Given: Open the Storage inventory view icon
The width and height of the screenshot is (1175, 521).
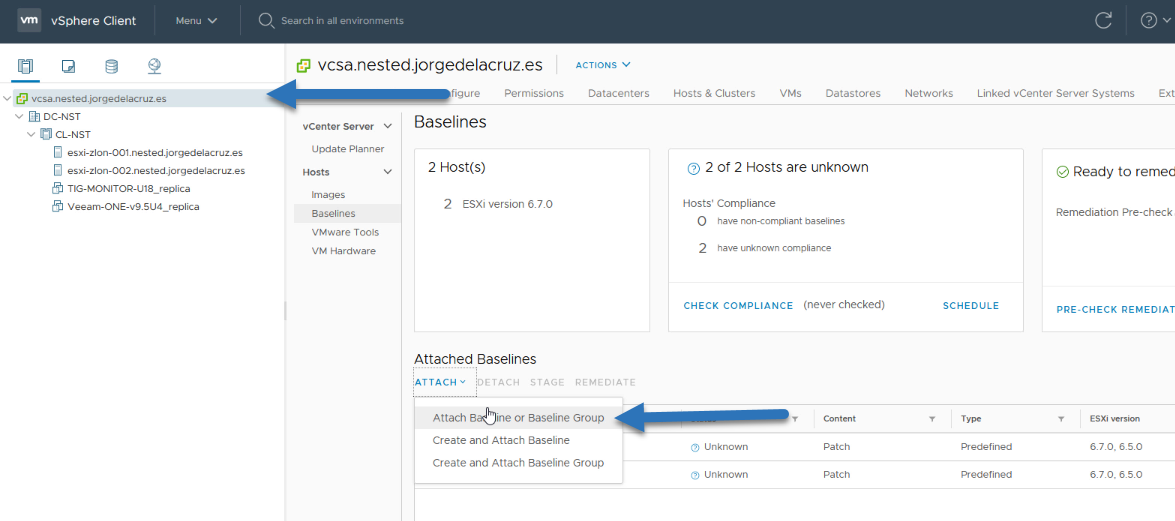Looking at the screenshot, I should 111,66.
